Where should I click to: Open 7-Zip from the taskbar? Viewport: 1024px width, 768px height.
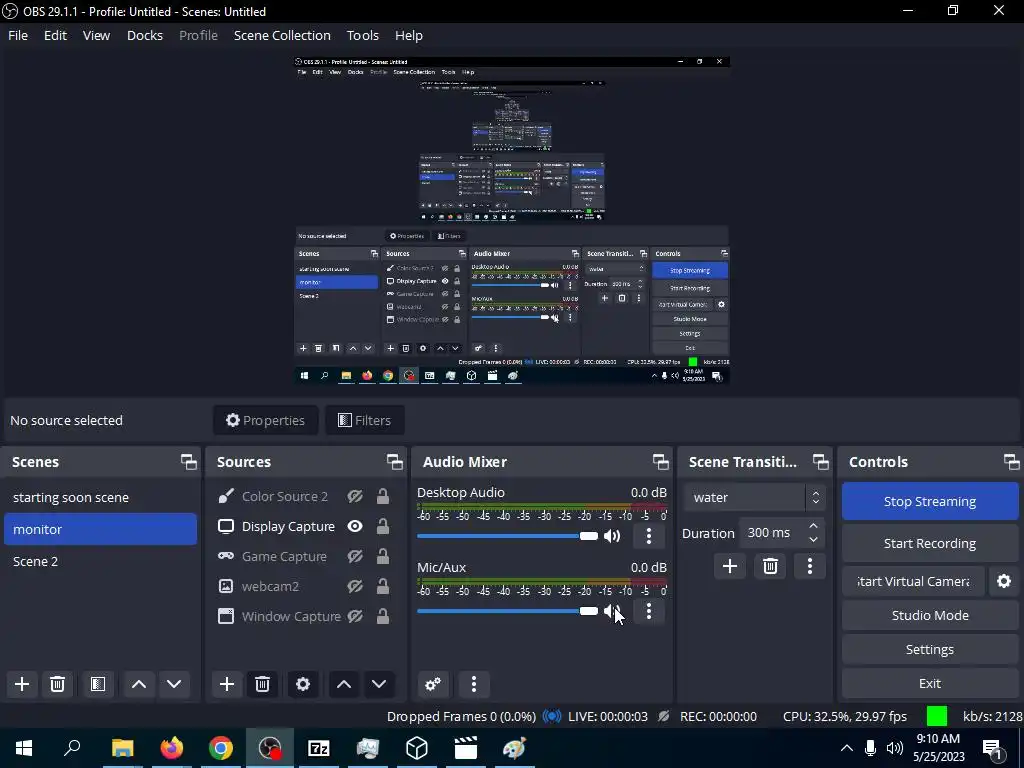point(319,748)
